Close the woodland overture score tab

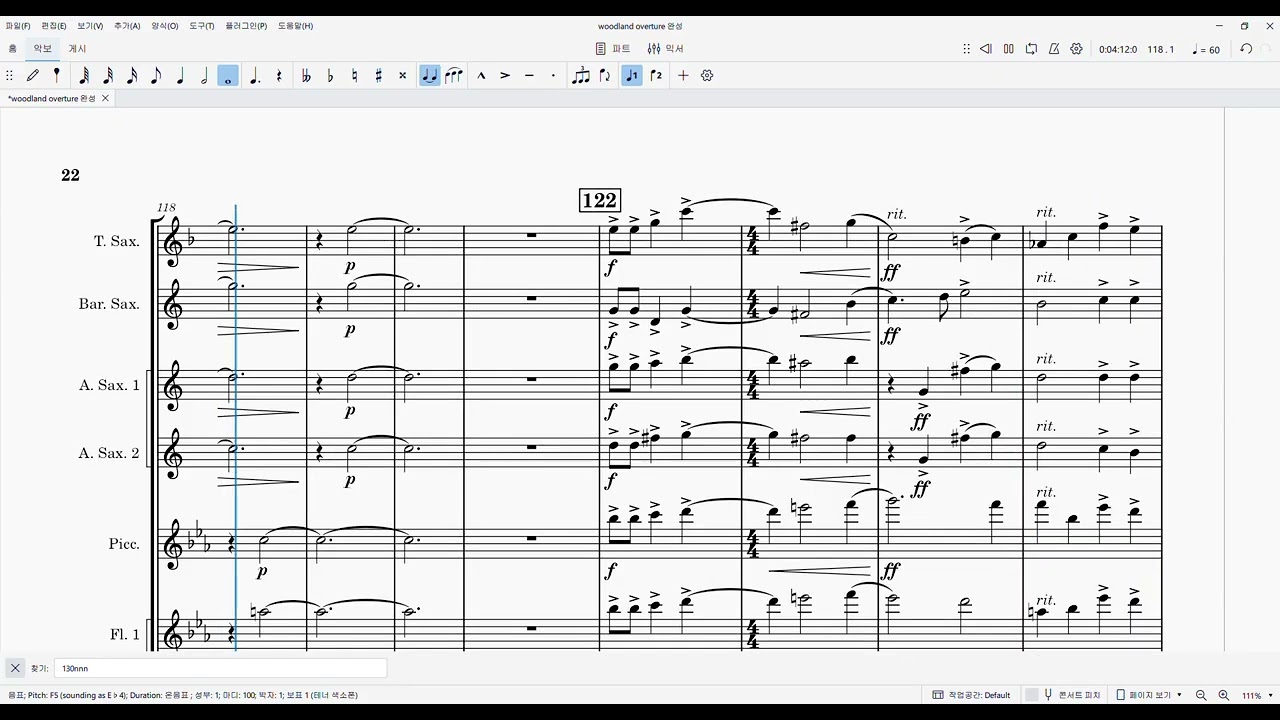pyautogui.click(x=105, y=98)
